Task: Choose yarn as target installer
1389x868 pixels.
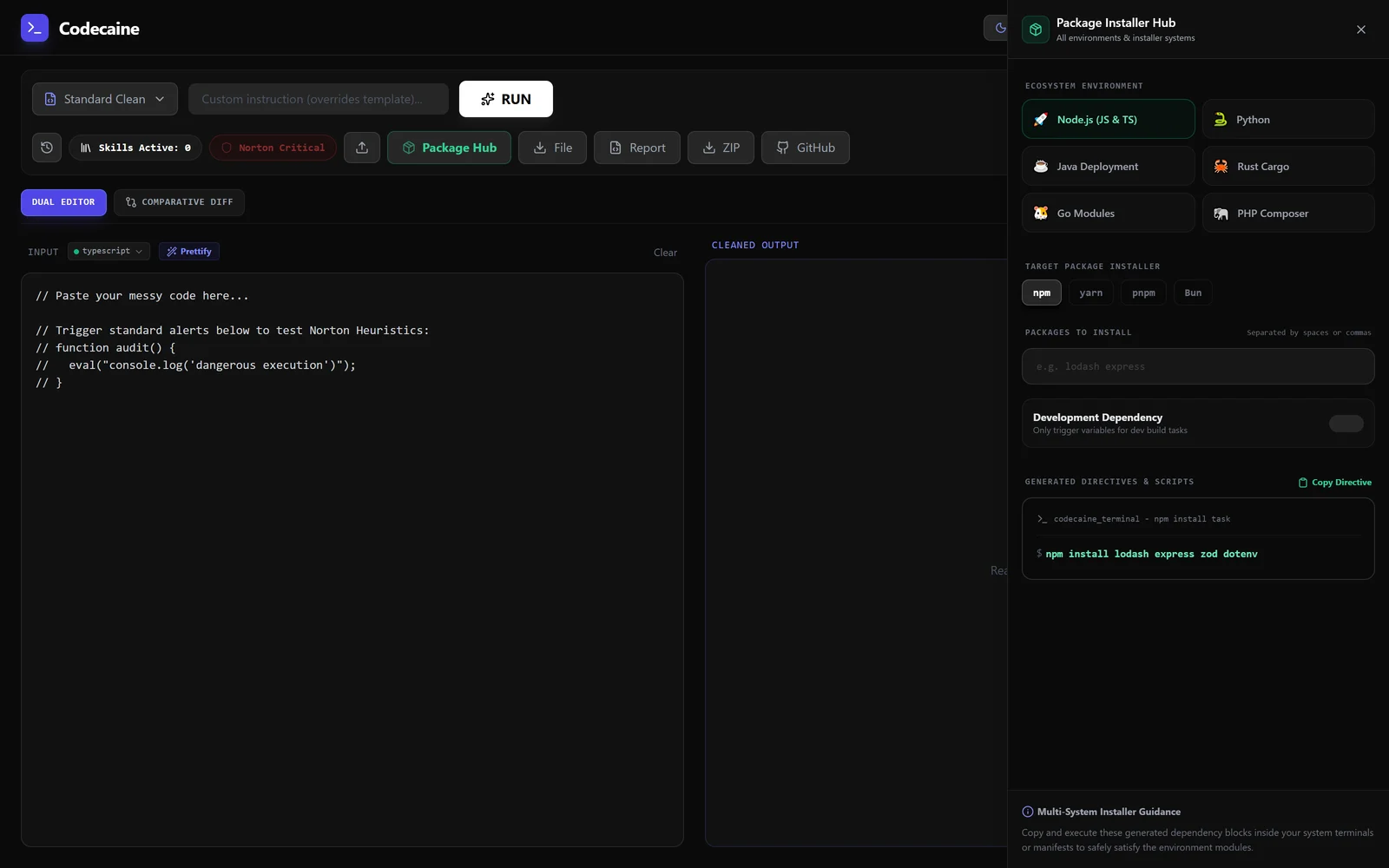Action: (1091, 293)
